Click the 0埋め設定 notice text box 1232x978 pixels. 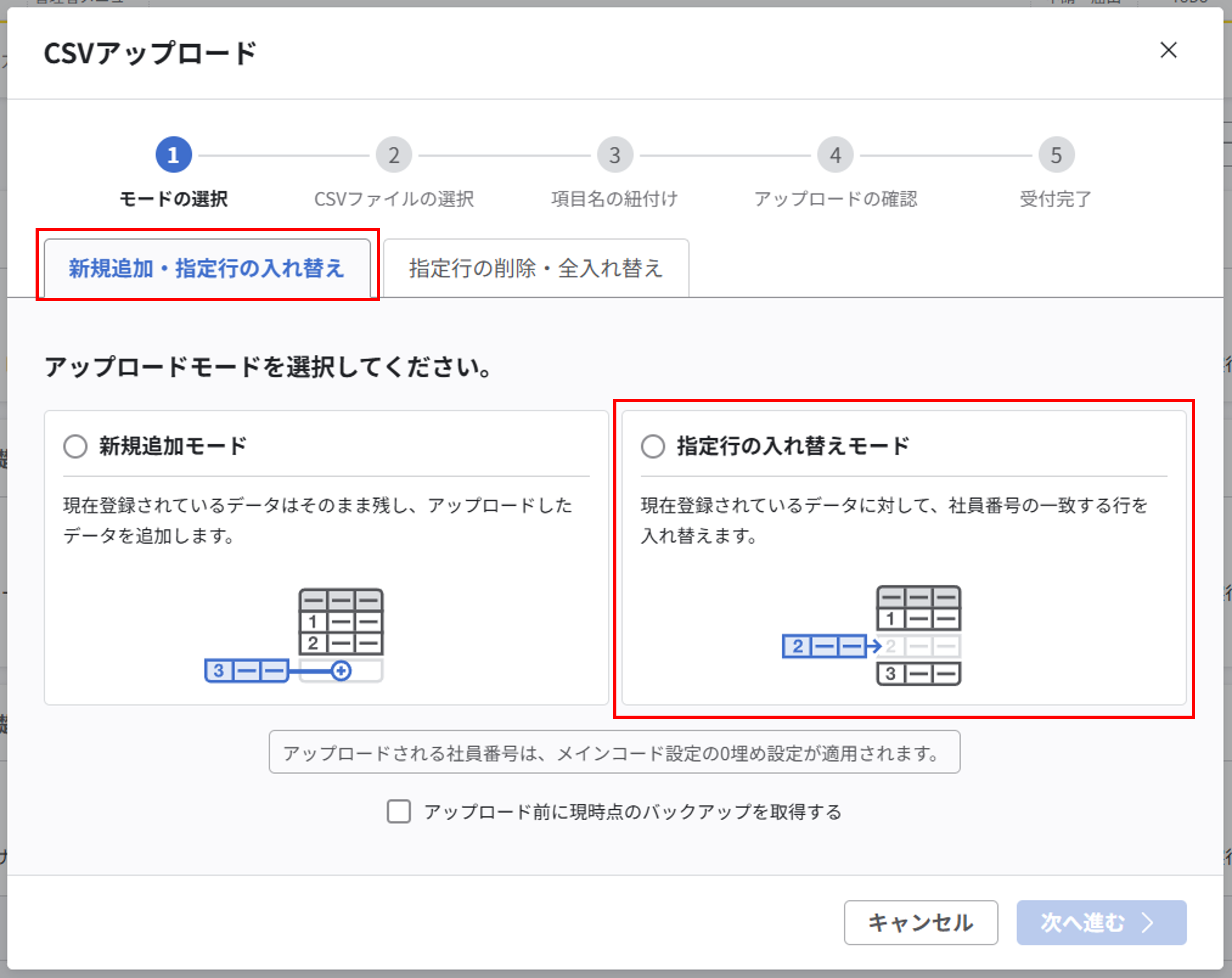tap(614, 752)
